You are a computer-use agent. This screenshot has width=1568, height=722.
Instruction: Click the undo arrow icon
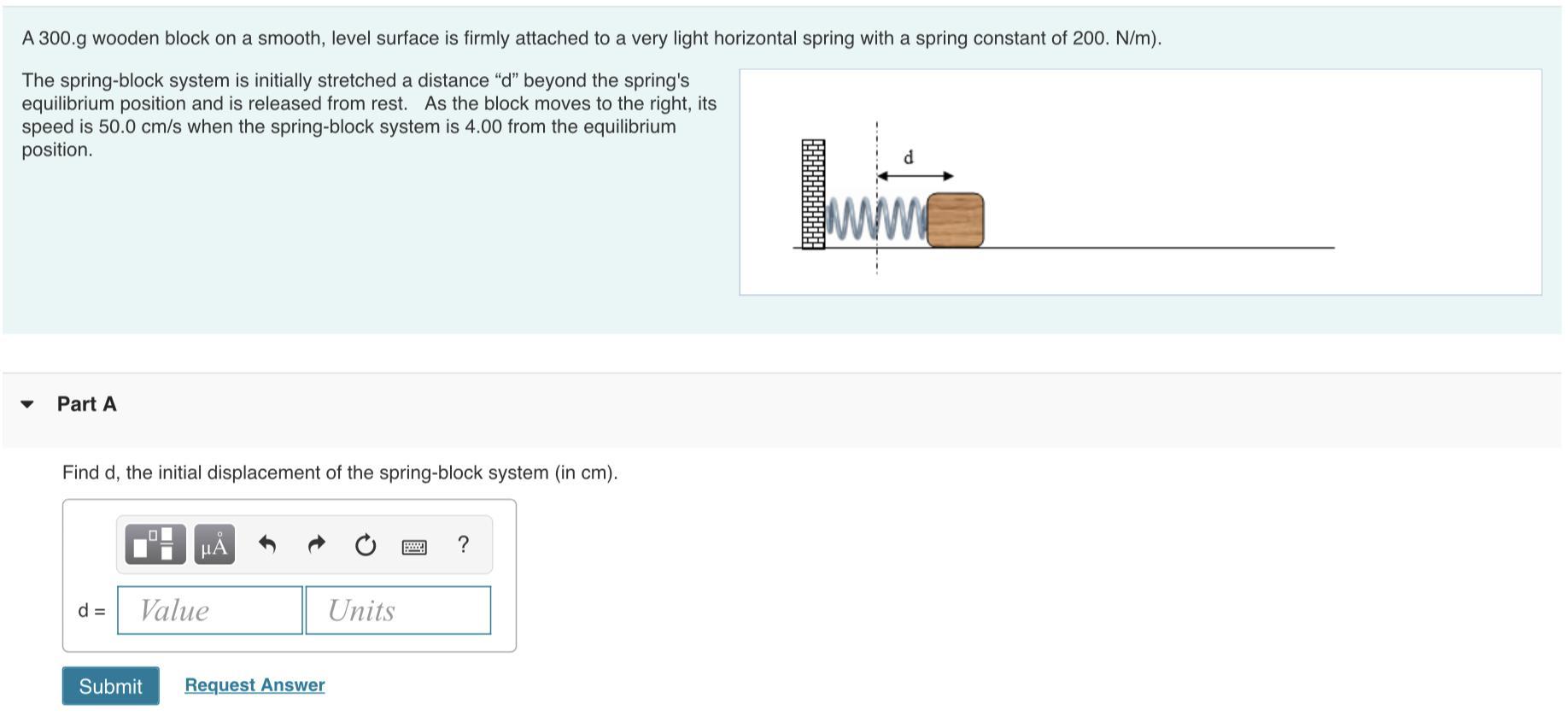(267, 544)
